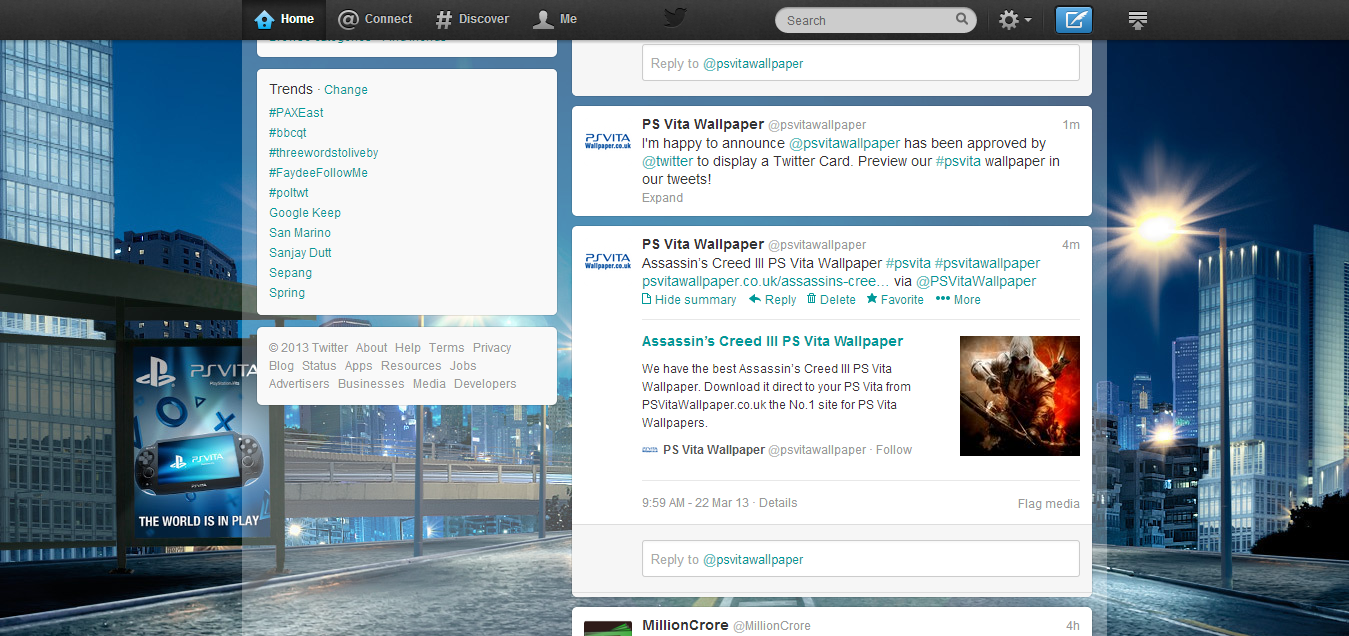Click the small PS Vita logo in card byline
This screenshot has width=1349, height=636.
[650, 450]
